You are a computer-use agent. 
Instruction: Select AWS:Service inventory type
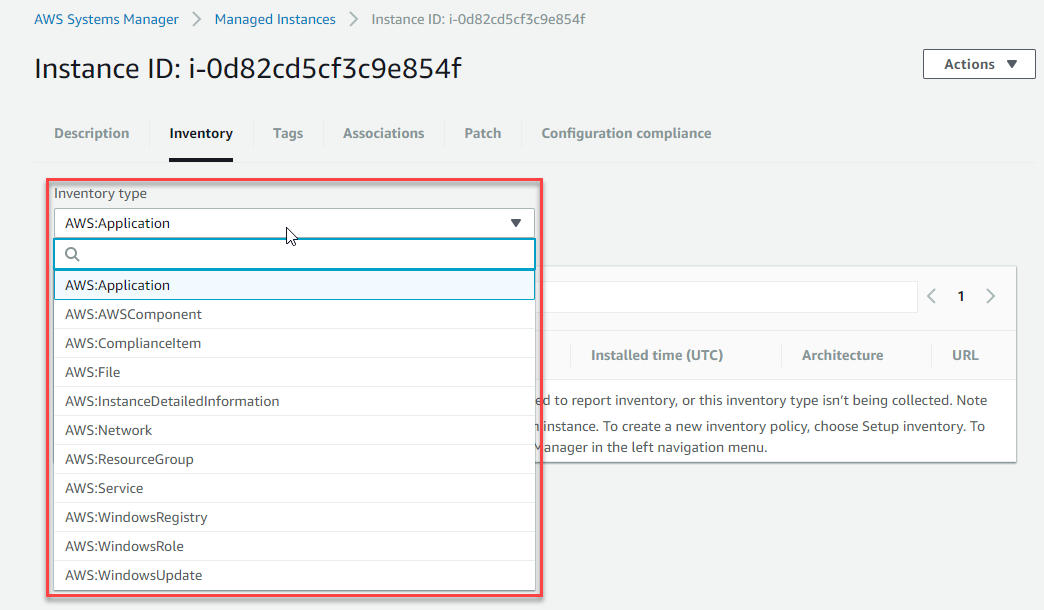[294, 488]
